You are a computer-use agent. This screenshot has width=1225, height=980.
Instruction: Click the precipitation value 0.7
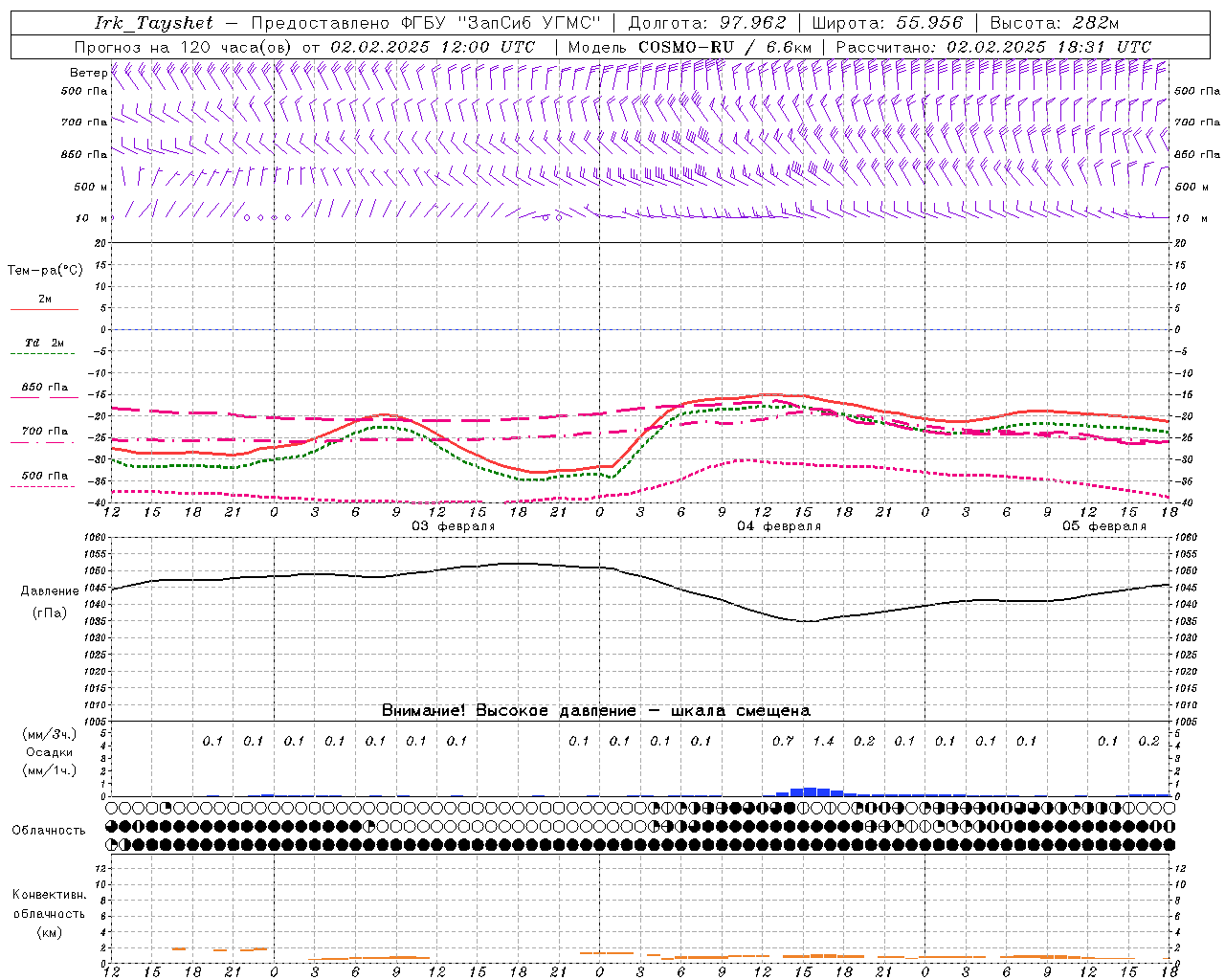[x=783, y=741]
